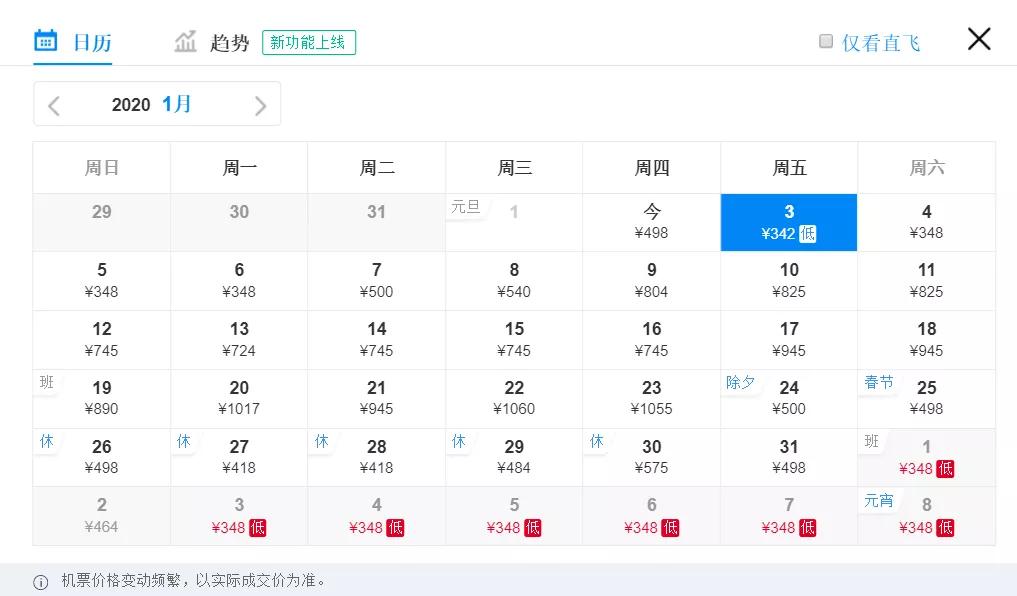
Task: Click the info icon in price notice
Action: (x=41, y=582)
